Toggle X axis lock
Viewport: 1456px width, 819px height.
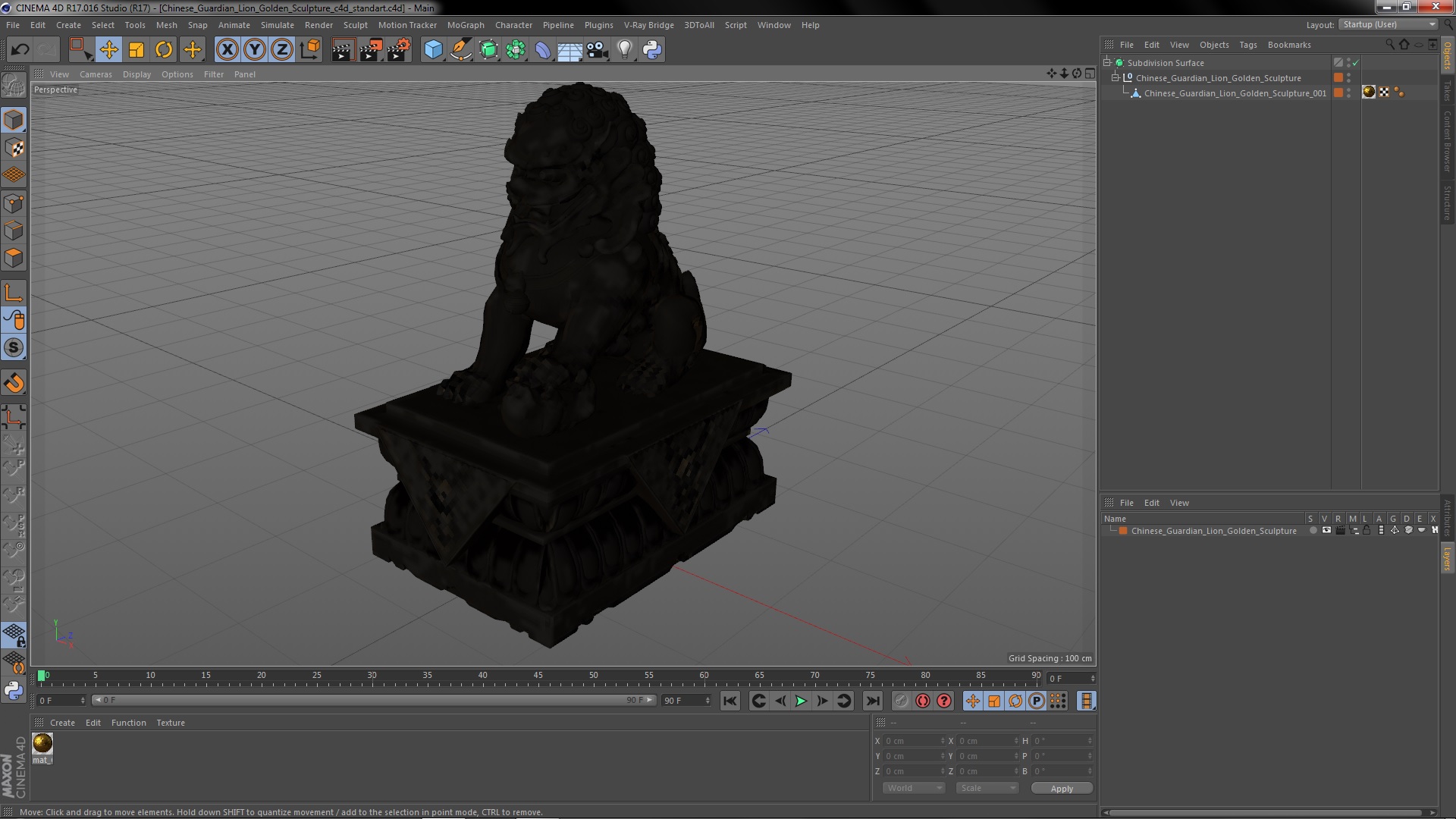point(227,50)
